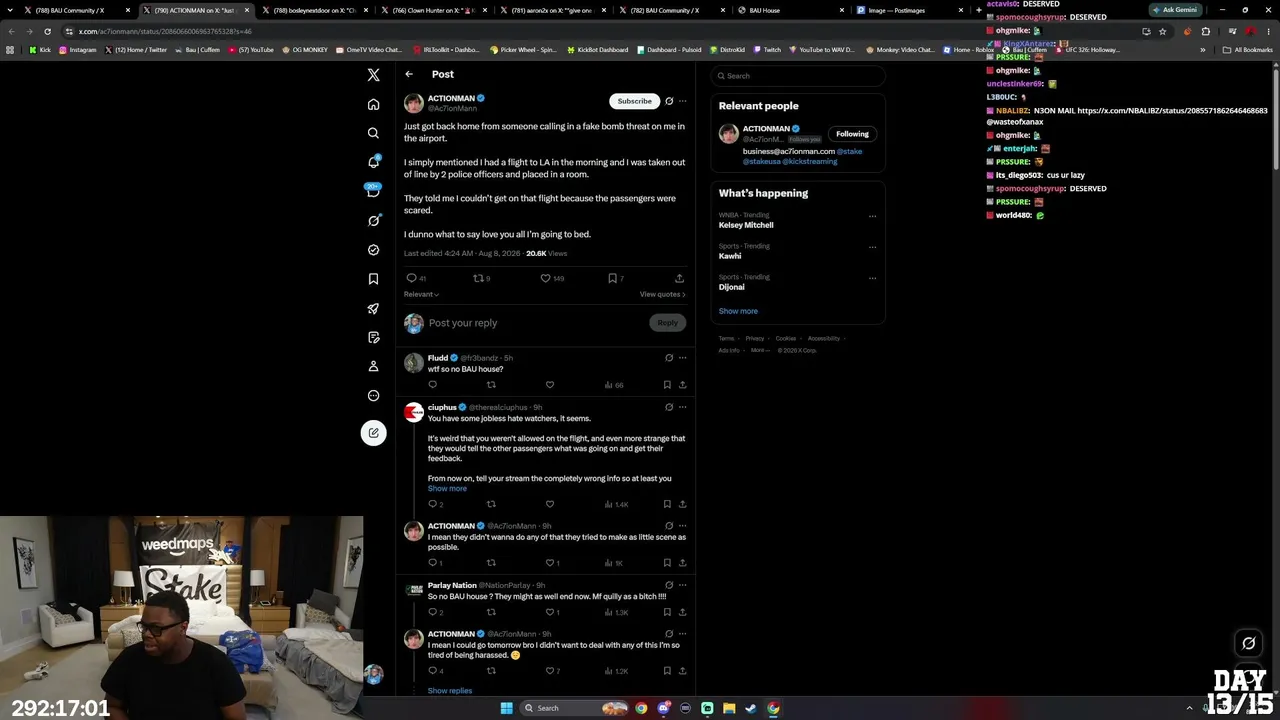This screenshot has height=720, width=1280.
Task: Go back with the Post arrow
Action: 409,74
